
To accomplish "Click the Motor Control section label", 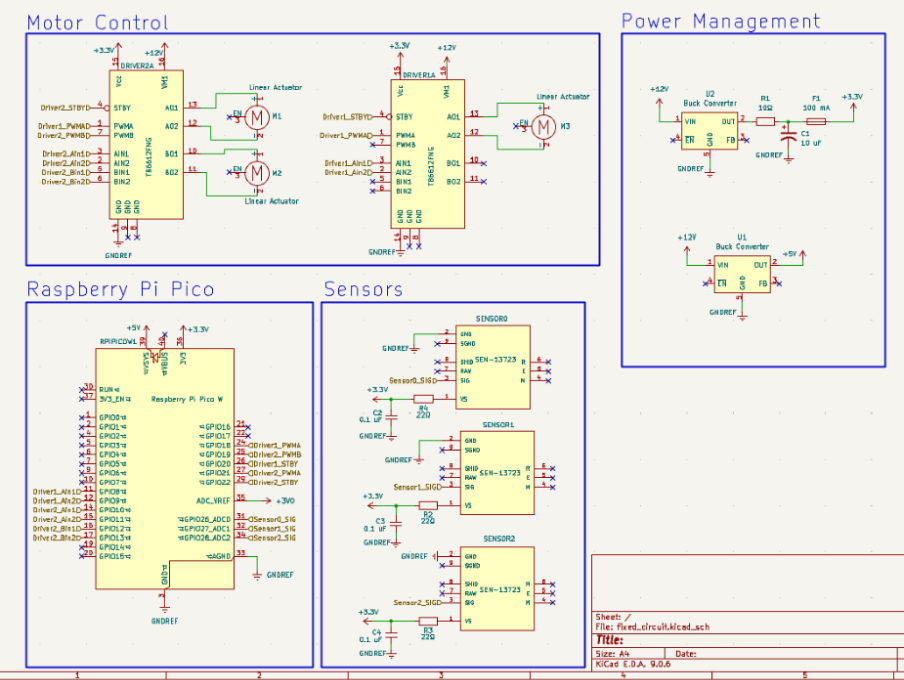I will pyautogui.click(x=97, y=22).
